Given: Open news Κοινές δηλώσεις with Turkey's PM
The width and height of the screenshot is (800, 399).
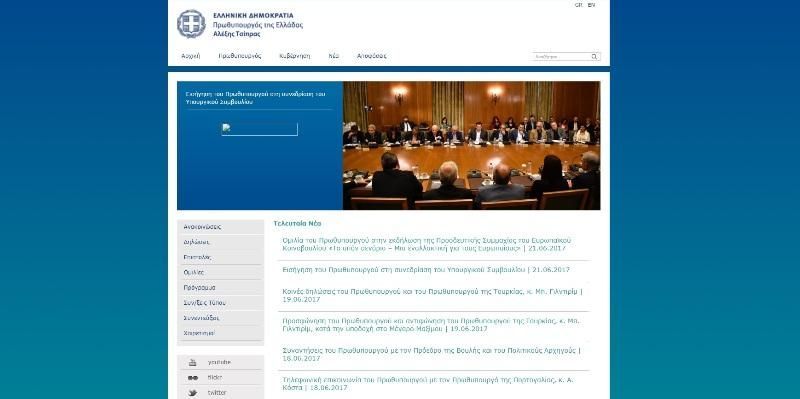Looking at the screenshot, I should [x=432, y=295].
